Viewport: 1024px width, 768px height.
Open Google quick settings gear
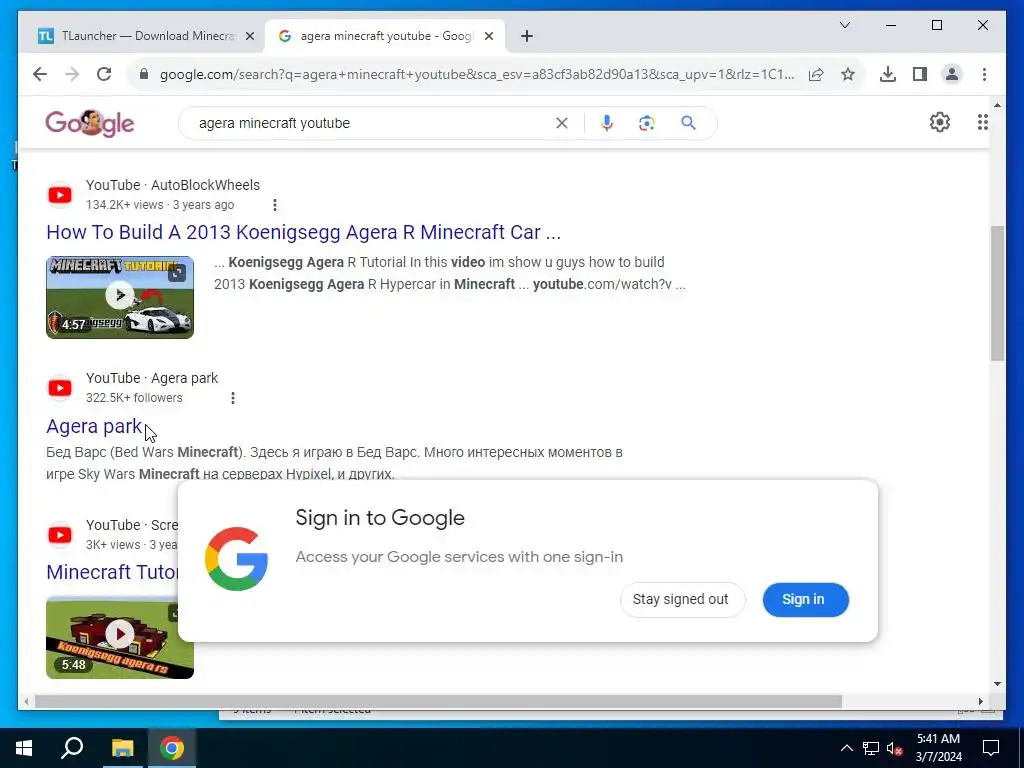940,122
